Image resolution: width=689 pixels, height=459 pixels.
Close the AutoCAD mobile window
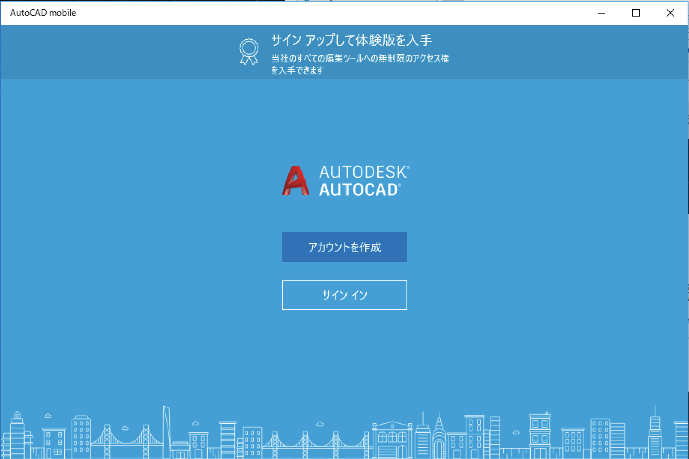coord(670,13)
